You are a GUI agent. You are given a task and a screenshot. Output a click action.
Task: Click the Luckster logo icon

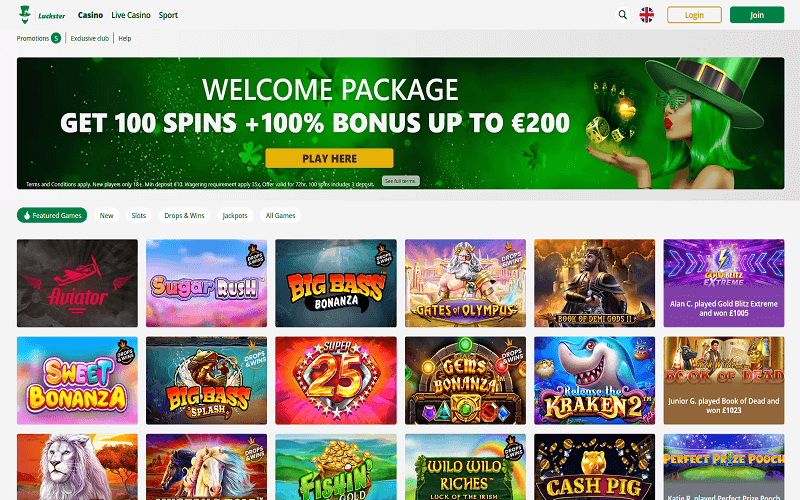(24, 15)
